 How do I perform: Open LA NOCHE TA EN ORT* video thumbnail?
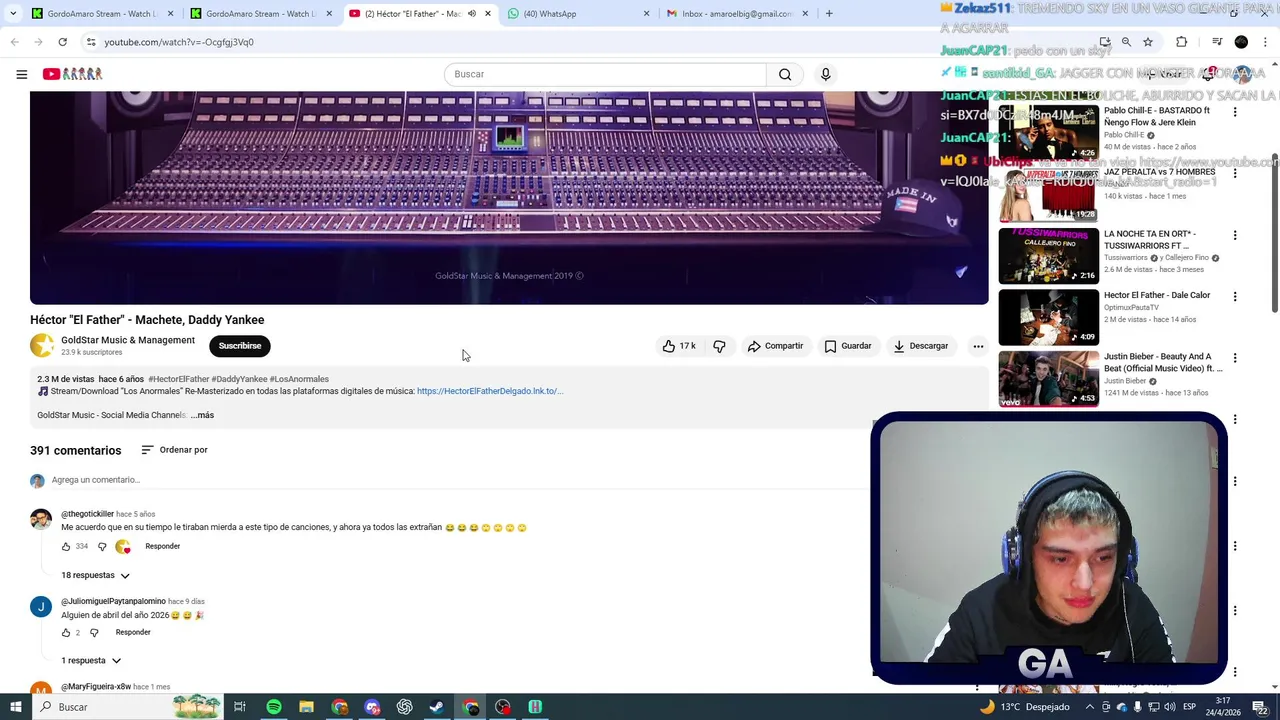coord(1048,255)
